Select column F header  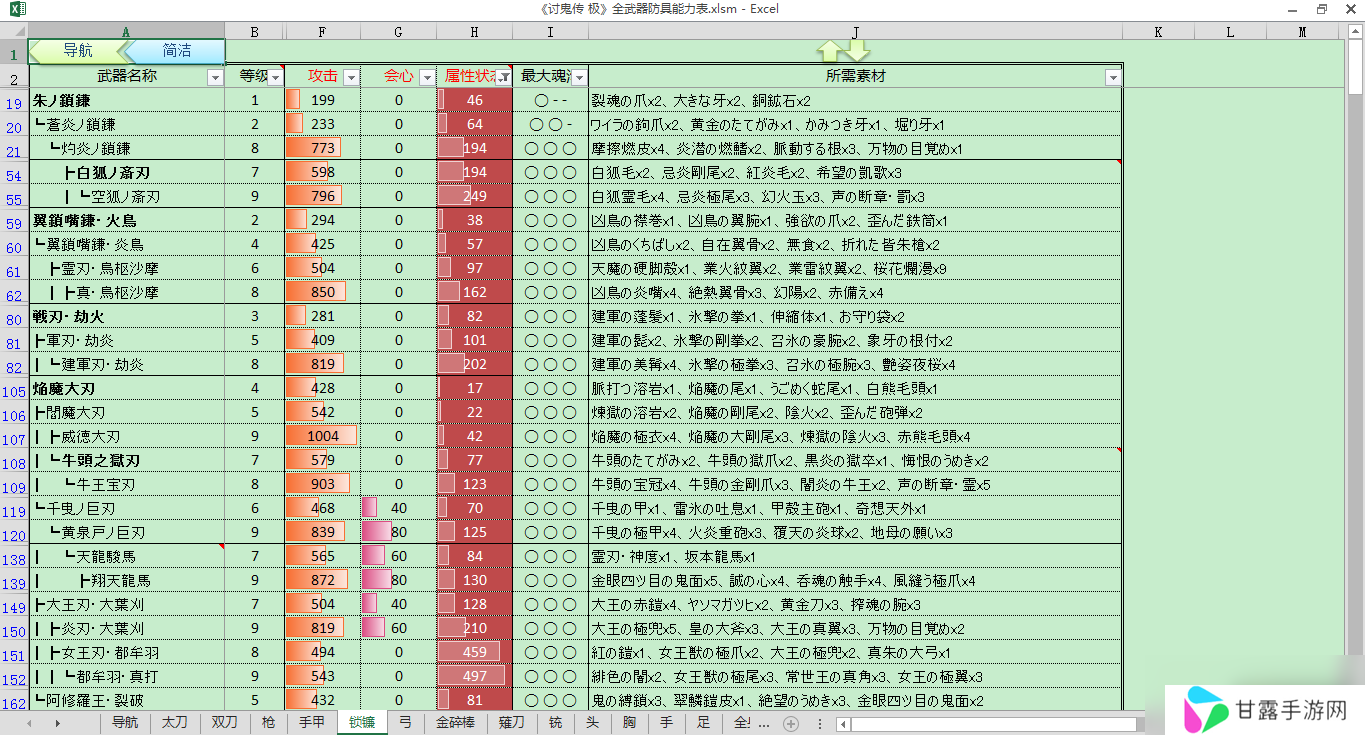click(323, 32)
